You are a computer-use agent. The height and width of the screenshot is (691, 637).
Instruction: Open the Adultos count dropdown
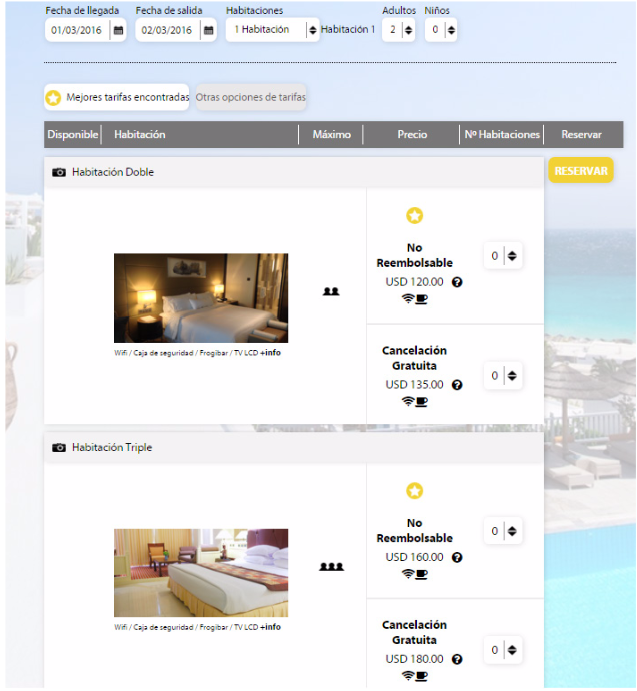tap(397, 30)
